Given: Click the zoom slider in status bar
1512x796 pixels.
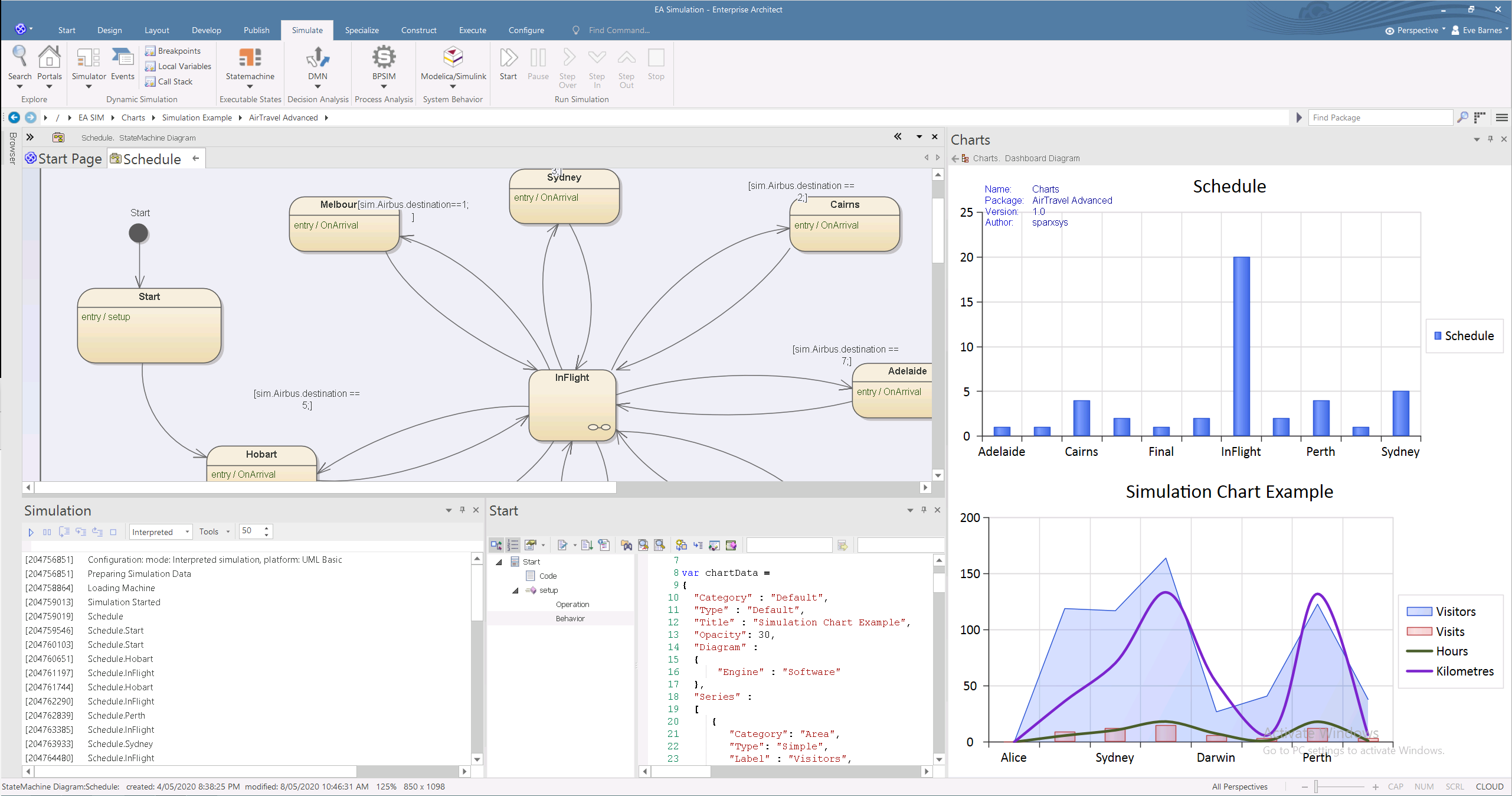Looking at the screenshot, I should coord(1317,787).
